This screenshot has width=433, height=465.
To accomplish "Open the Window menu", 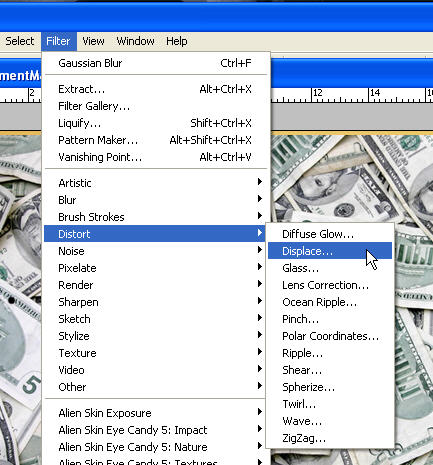I will [x=135, y=41].
